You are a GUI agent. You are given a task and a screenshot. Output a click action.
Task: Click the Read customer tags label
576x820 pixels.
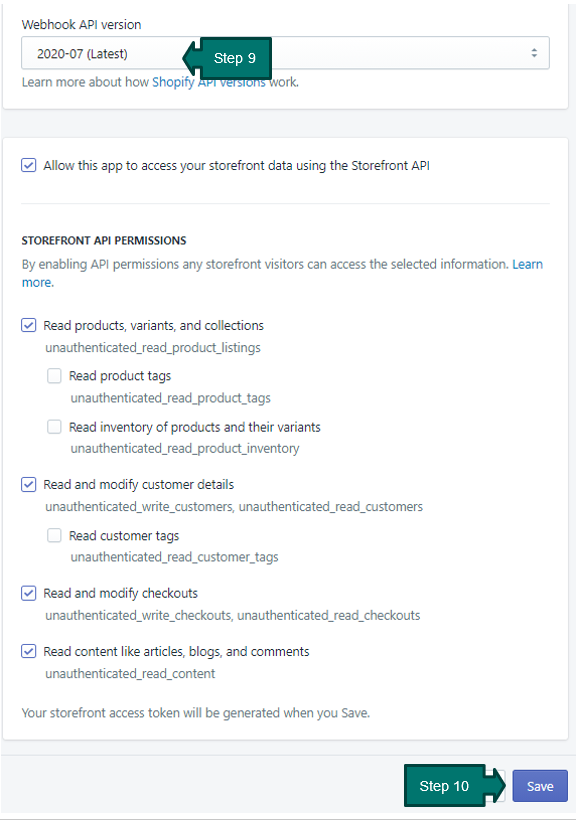(124, 536)
